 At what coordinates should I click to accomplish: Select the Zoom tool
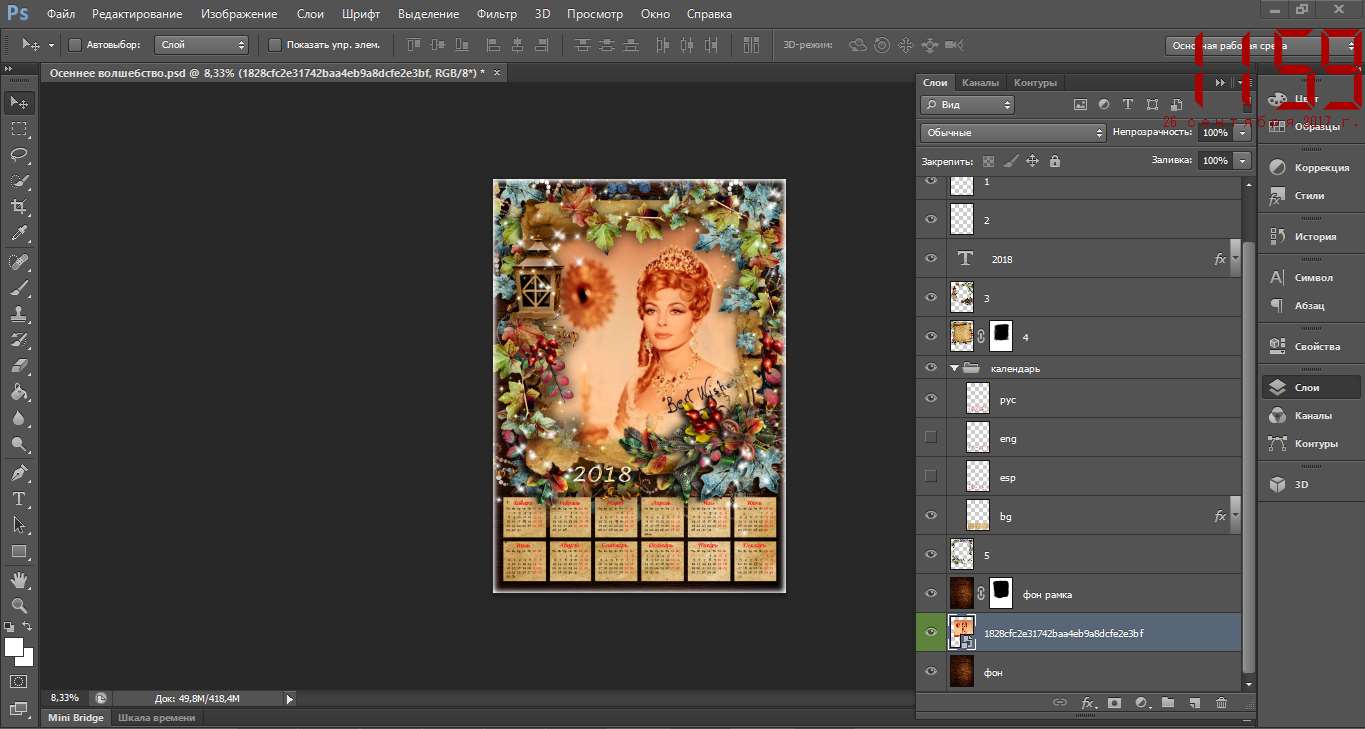19,605
